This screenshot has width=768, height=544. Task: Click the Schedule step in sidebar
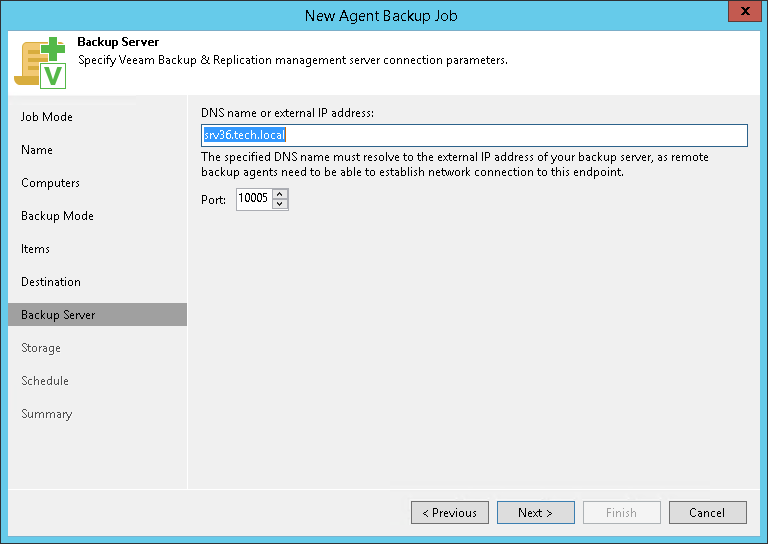pos(45,381)
